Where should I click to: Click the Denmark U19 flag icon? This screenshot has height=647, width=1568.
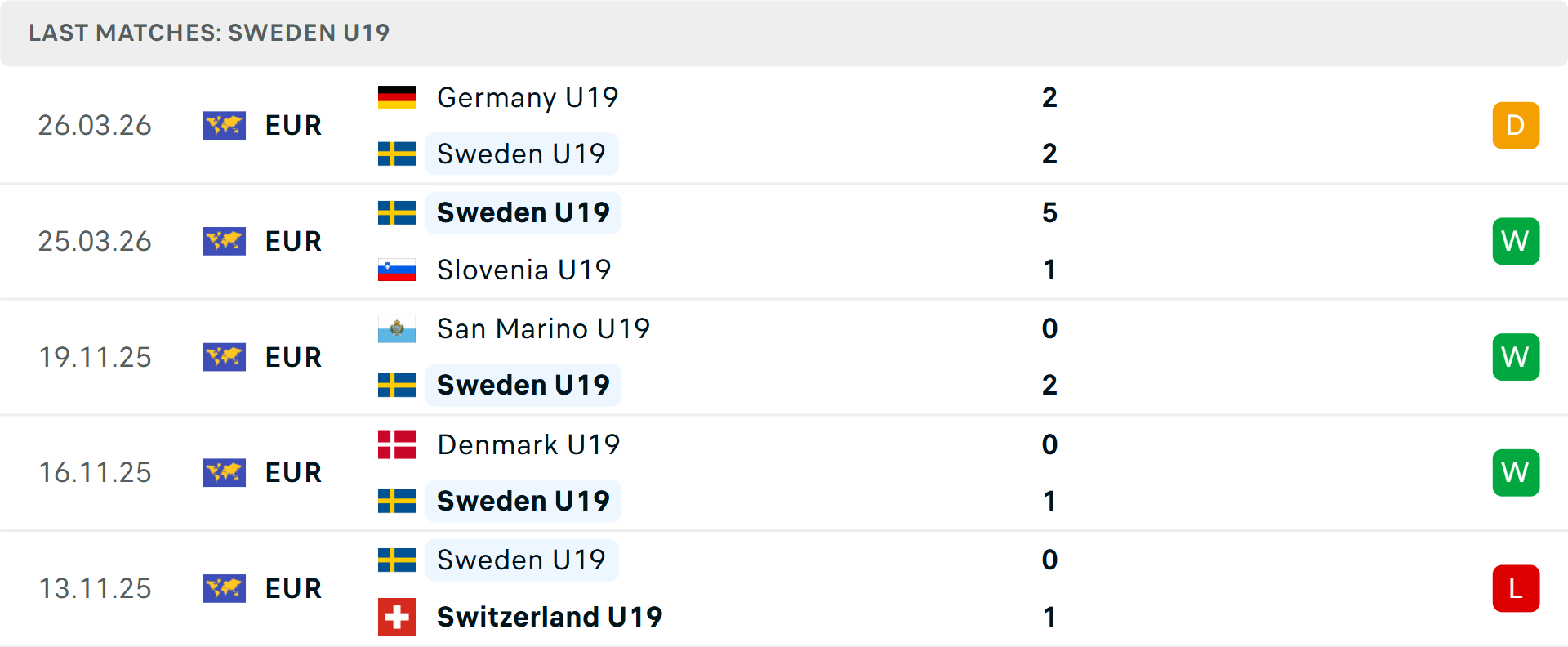[397, 444]
